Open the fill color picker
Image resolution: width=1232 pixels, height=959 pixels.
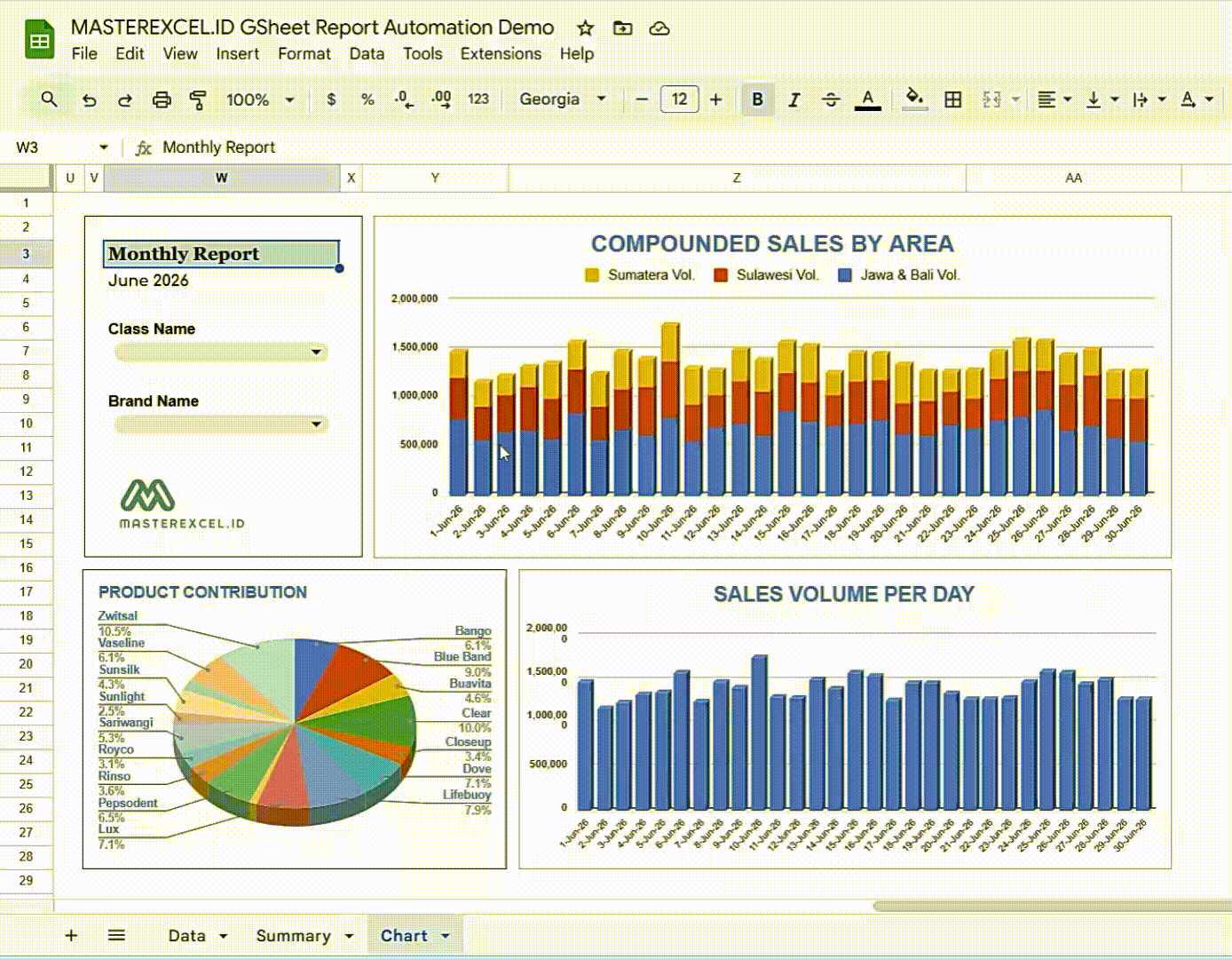click(x=914, y=99)
